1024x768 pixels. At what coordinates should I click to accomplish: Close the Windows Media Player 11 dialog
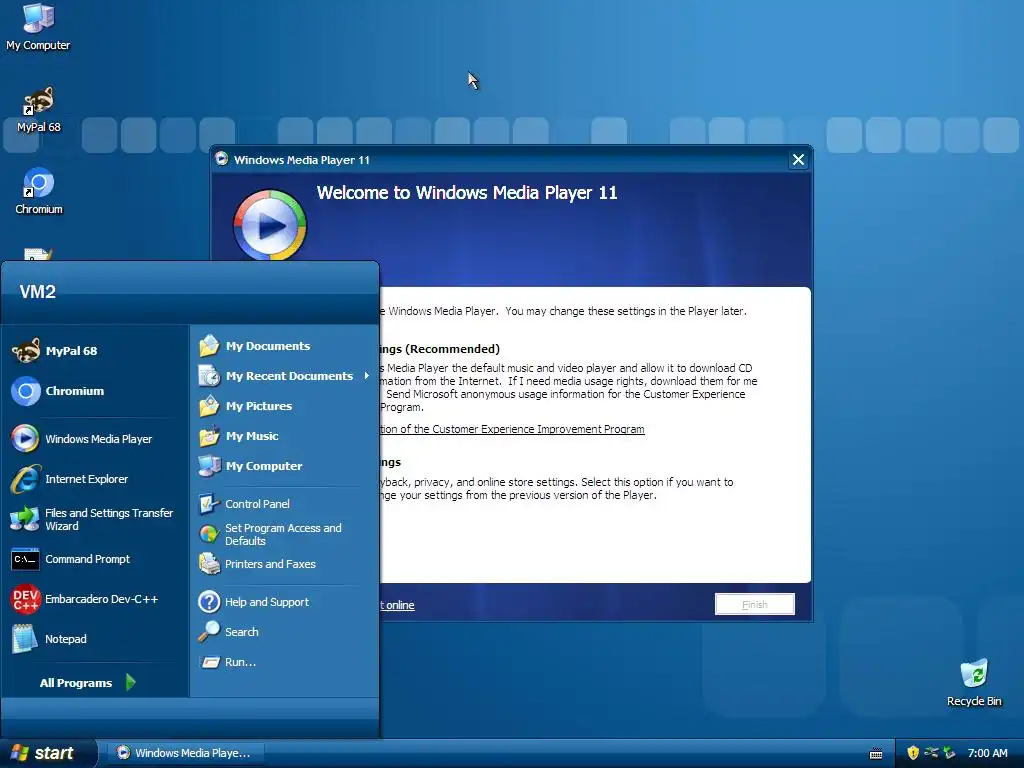[798, 160]
